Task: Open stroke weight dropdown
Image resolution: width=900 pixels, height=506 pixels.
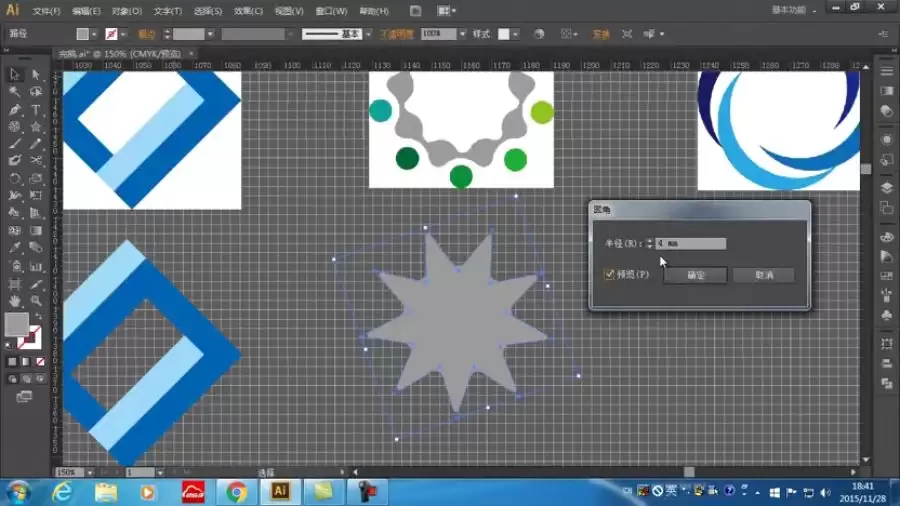Action: (x=210, y=34)
